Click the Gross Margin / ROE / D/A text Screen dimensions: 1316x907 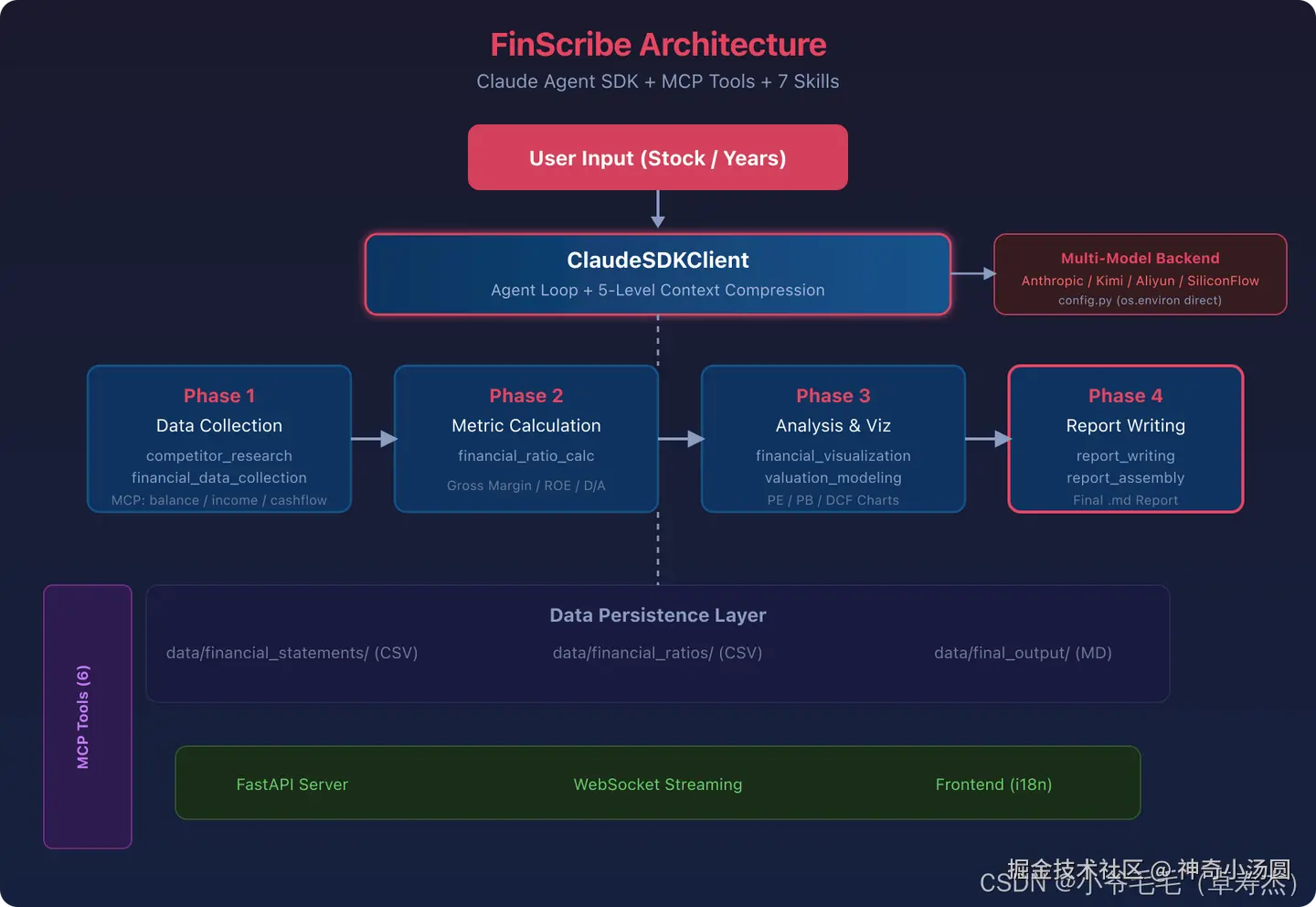click(x=526, y=486)
